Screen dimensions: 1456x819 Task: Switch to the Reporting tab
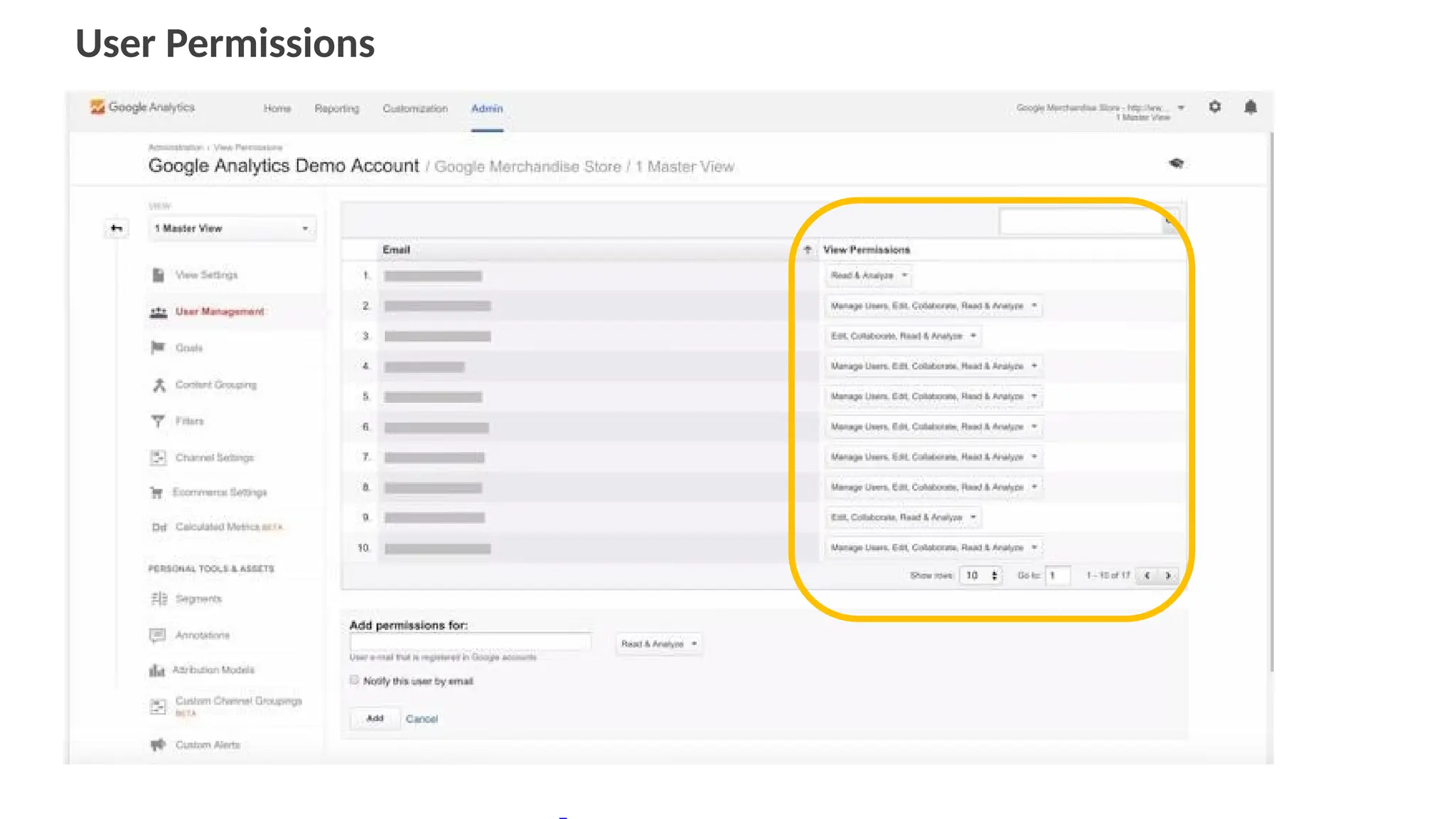(x=337, y=109)
